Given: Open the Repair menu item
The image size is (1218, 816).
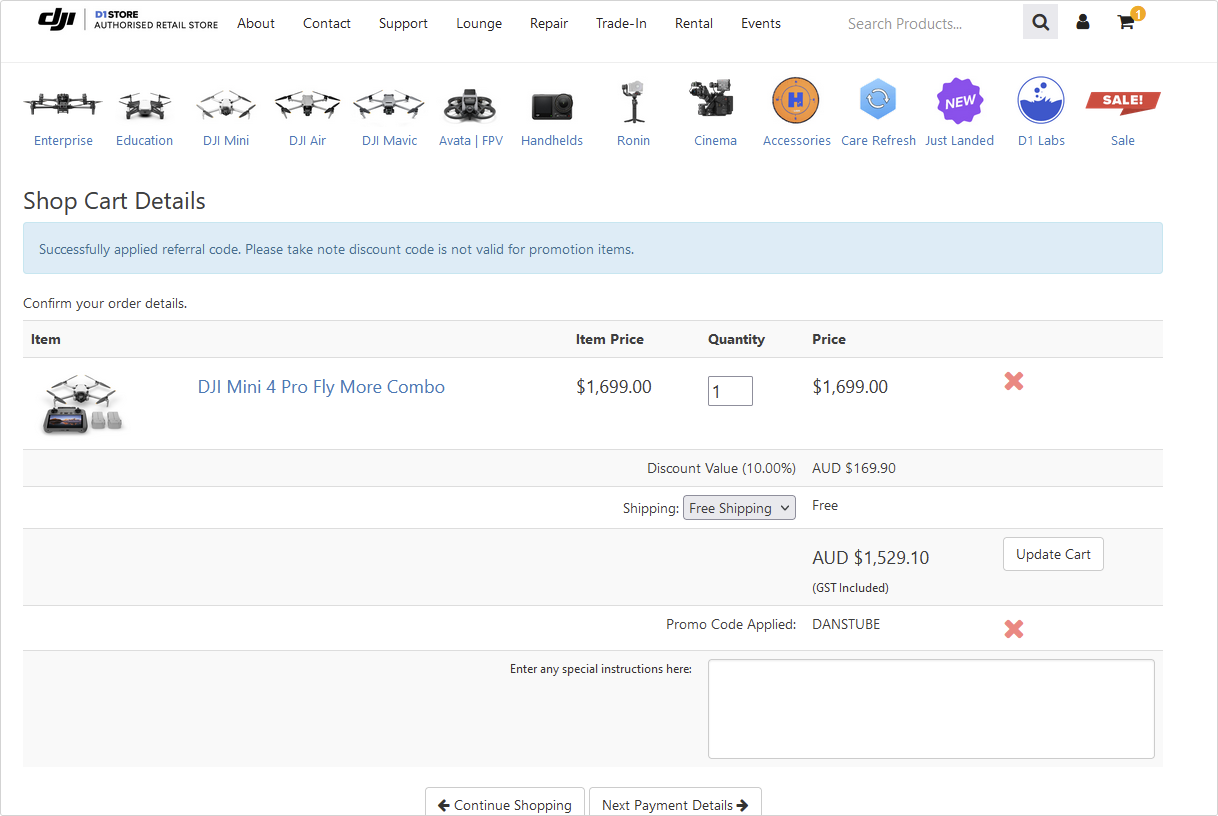Looking at the screenshot, I should [x=549, y=23].
